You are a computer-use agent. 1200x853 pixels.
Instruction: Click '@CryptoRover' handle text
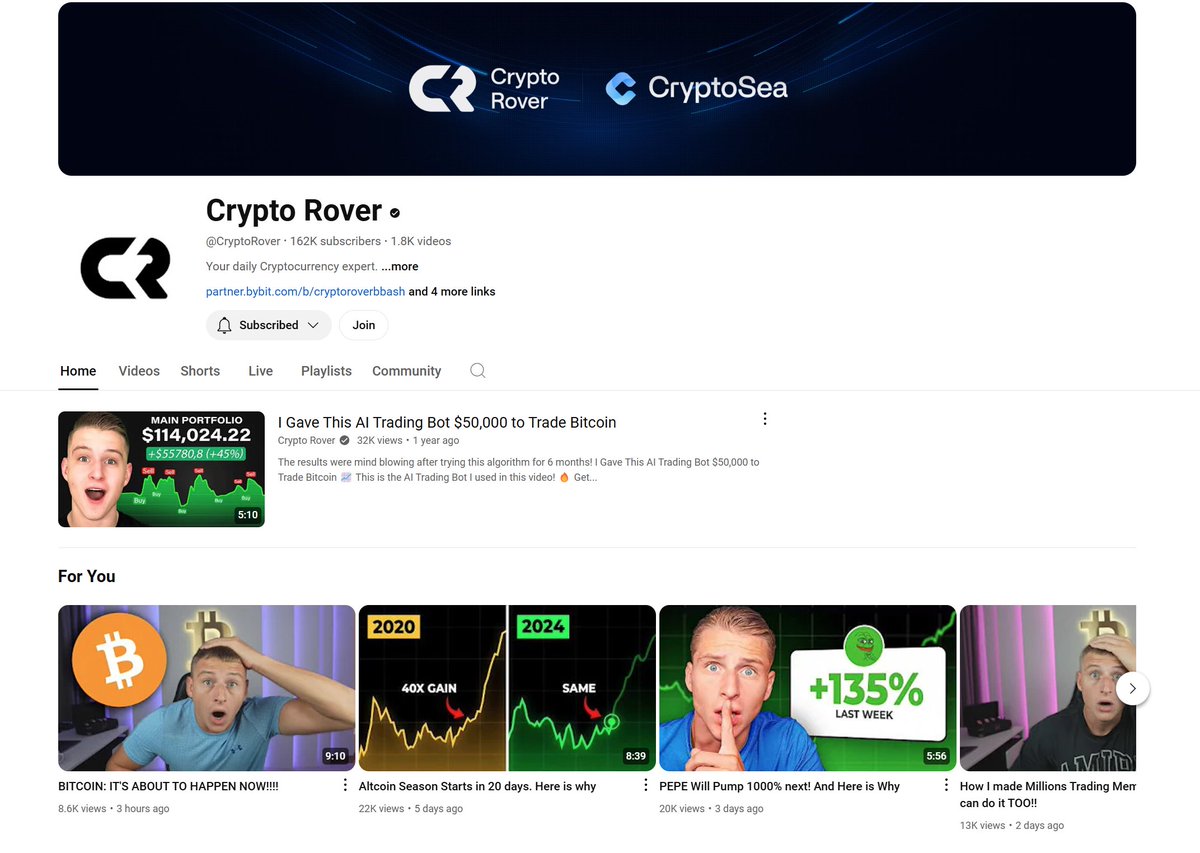click(244, 241)
